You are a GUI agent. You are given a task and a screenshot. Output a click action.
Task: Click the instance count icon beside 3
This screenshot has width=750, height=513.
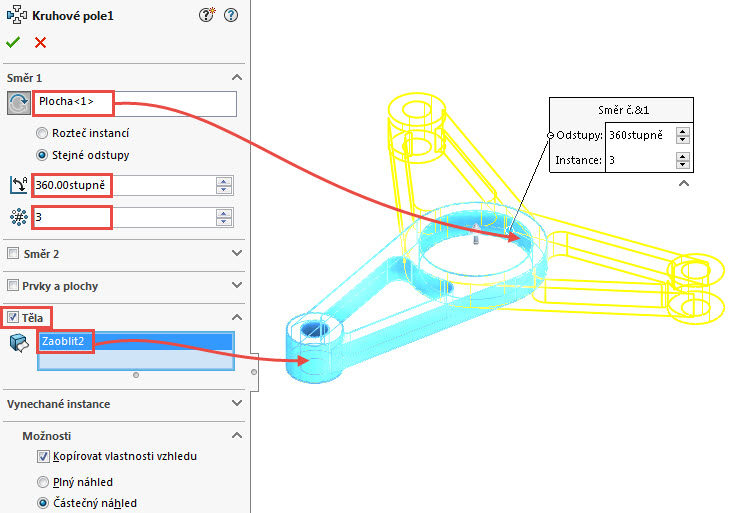17,217
